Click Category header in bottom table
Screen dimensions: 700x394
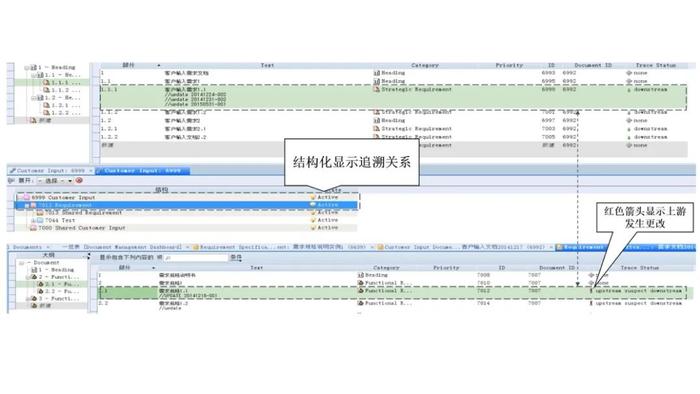(386, 268)
